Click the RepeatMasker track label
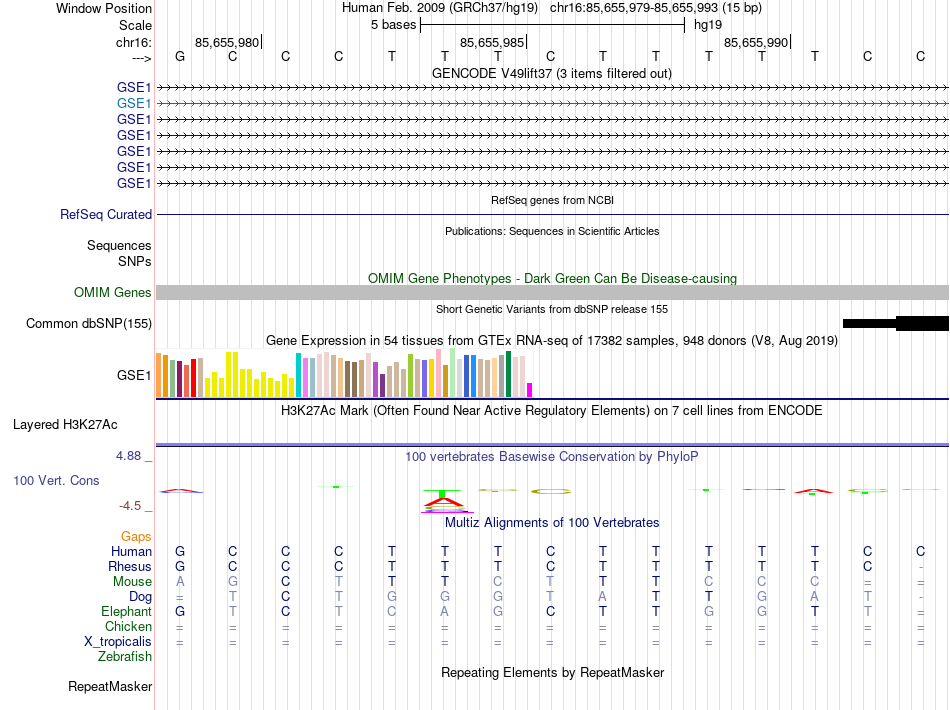 pyautogui.click(x=110, y=686)
